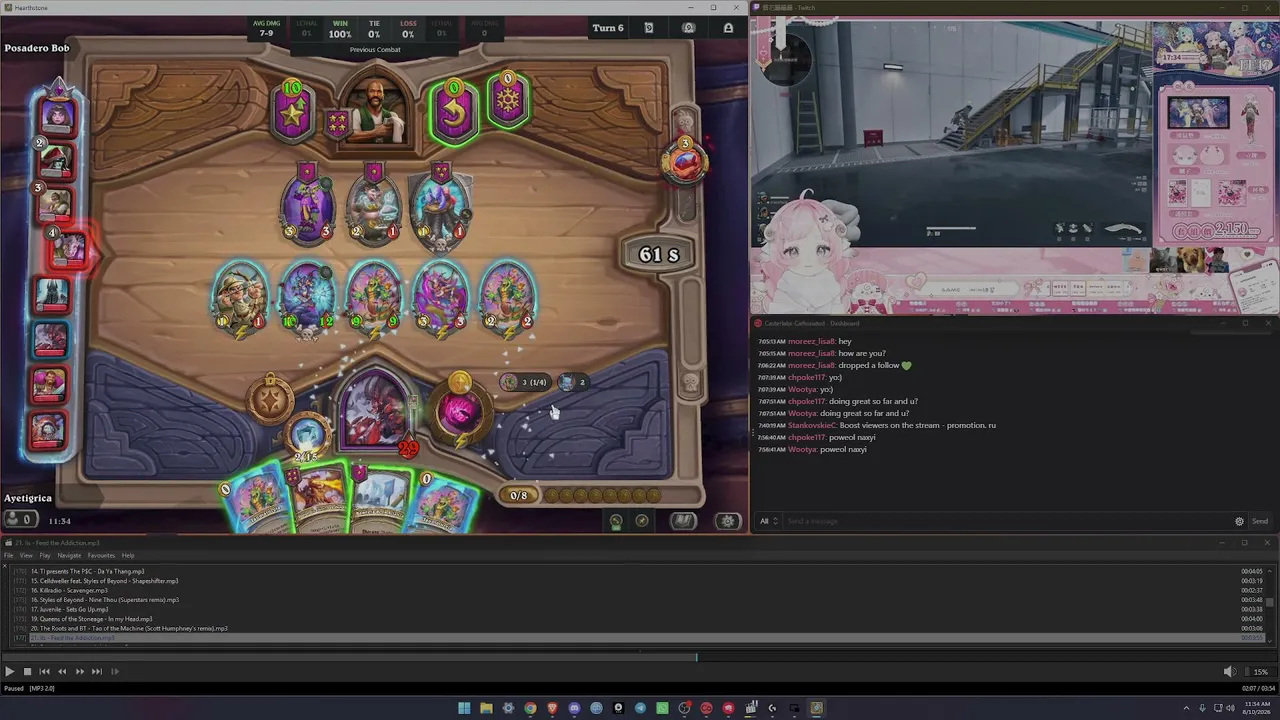
Task: Open the Windows Start menu
Action: tap(464, 708)
